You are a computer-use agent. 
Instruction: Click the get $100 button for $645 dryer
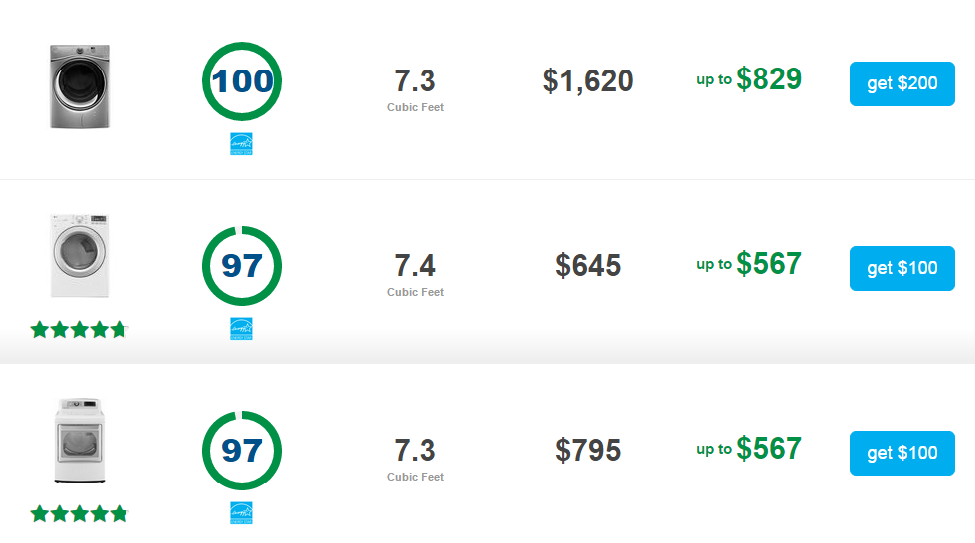click(x=902, y=268)
